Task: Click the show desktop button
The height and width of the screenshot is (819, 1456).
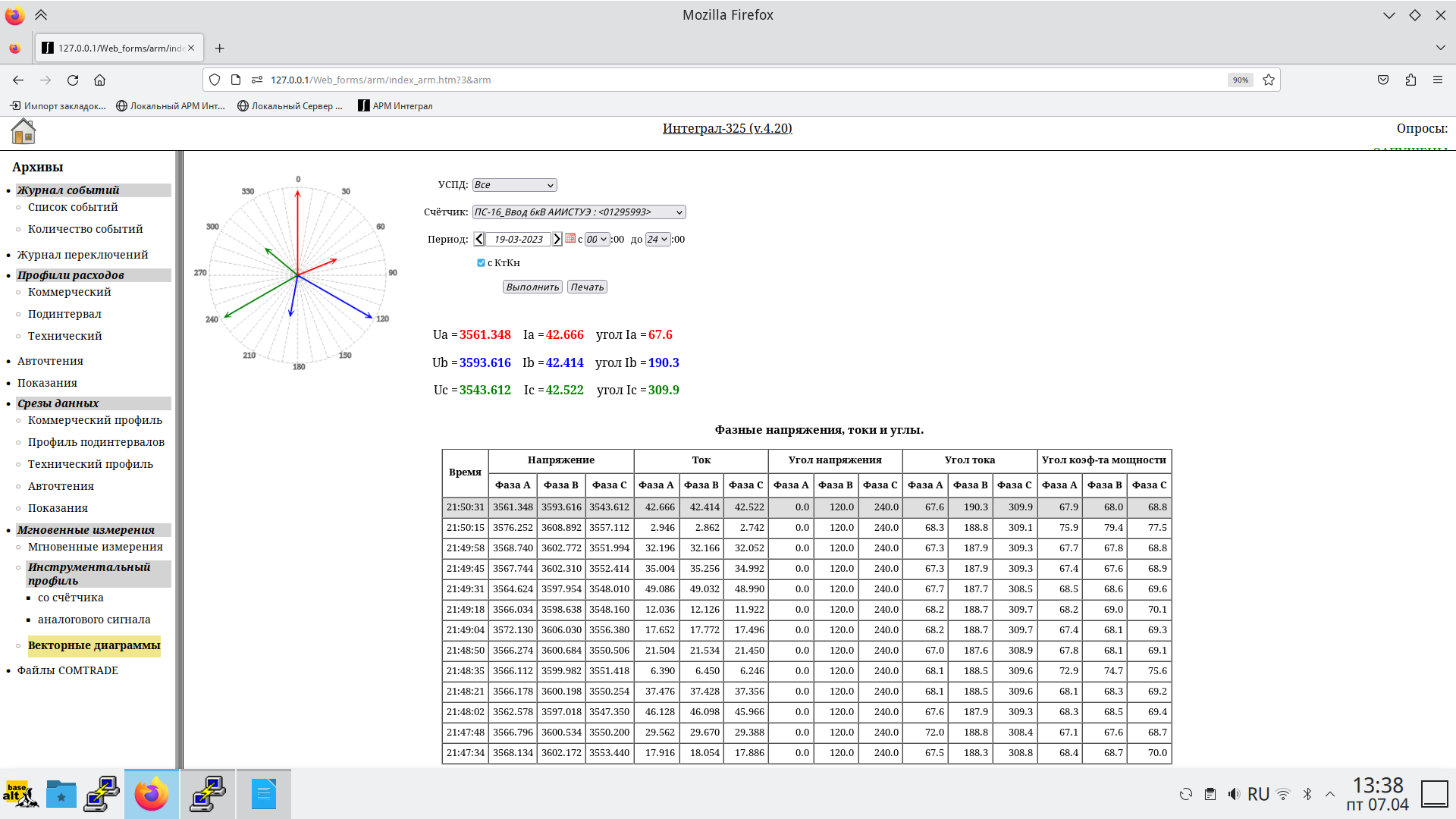Action: click(1435, 794)
